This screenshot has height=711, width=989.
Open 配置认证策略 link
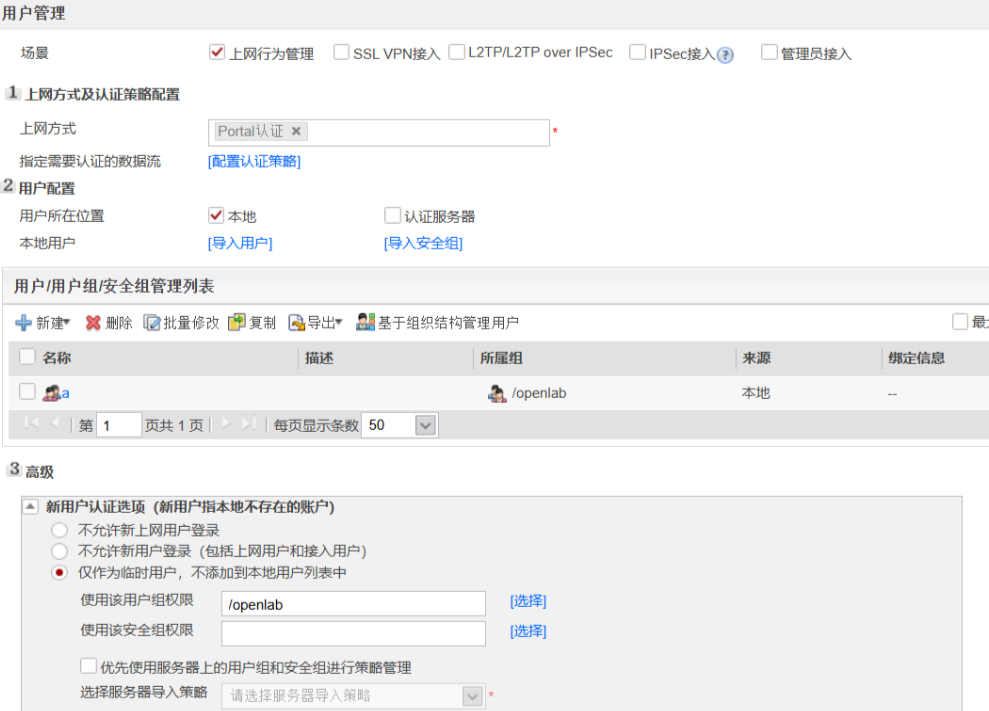point(254,162)
